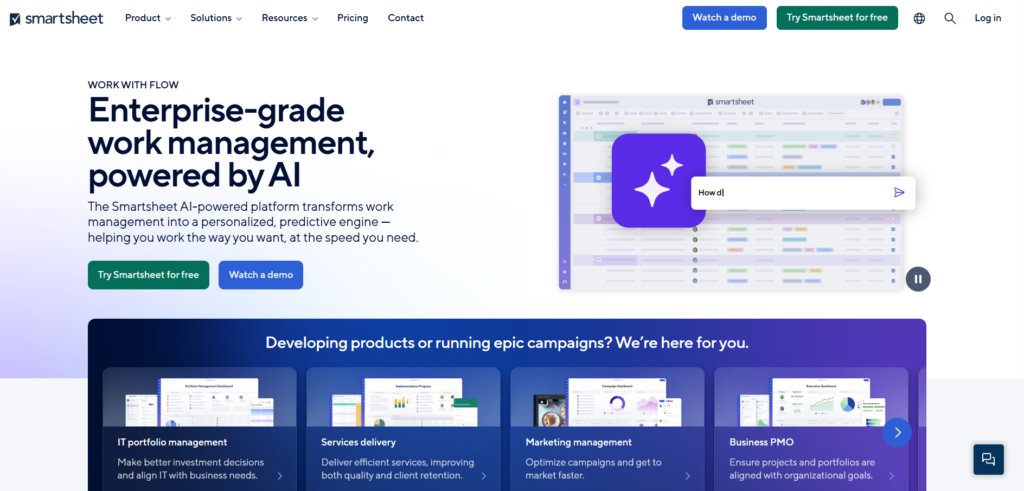Click the AI prompt text field

(x=790, y=193)
